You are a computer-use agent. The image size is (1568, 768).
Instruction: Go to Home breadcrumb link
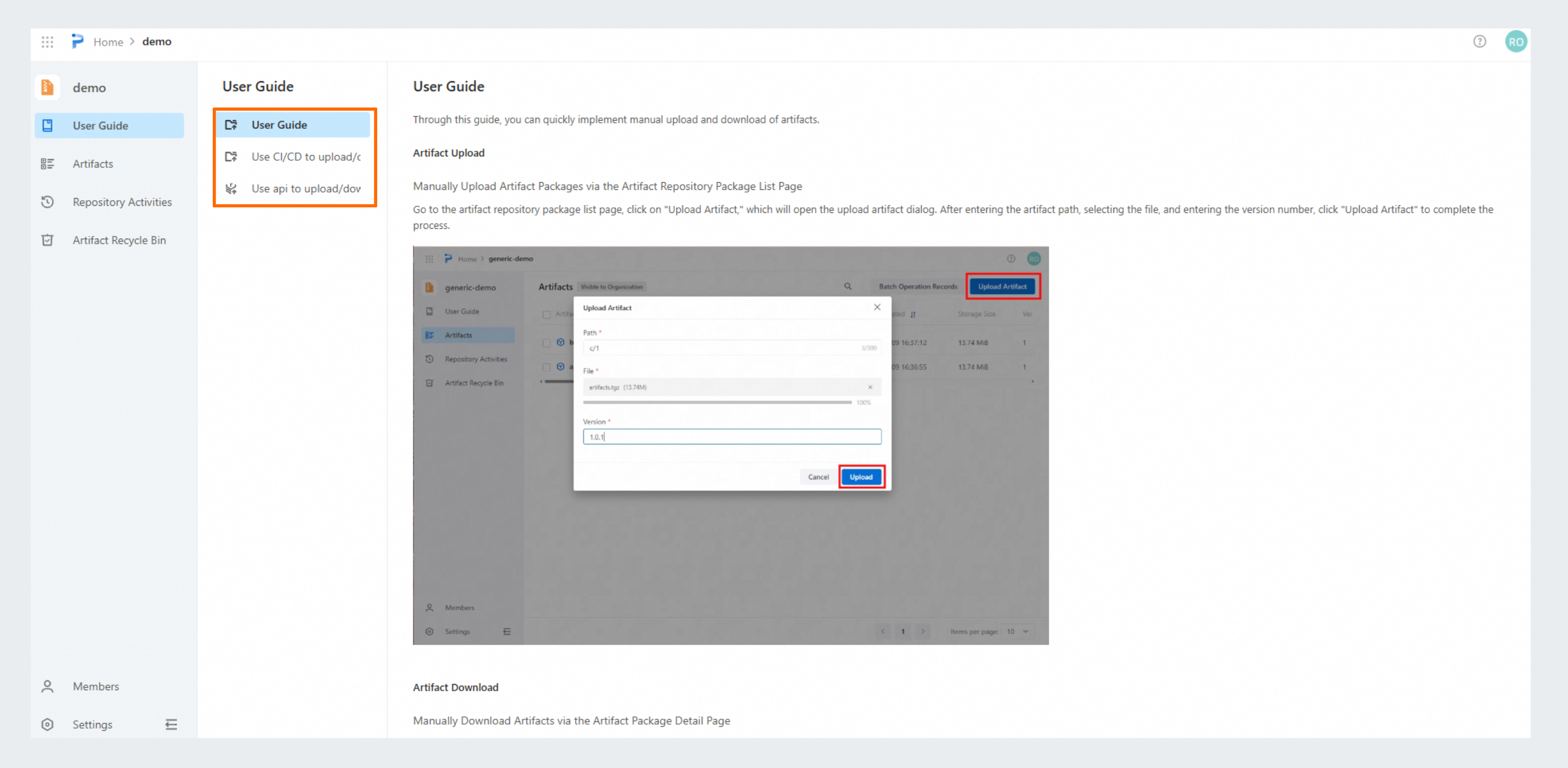coord(109,42)
